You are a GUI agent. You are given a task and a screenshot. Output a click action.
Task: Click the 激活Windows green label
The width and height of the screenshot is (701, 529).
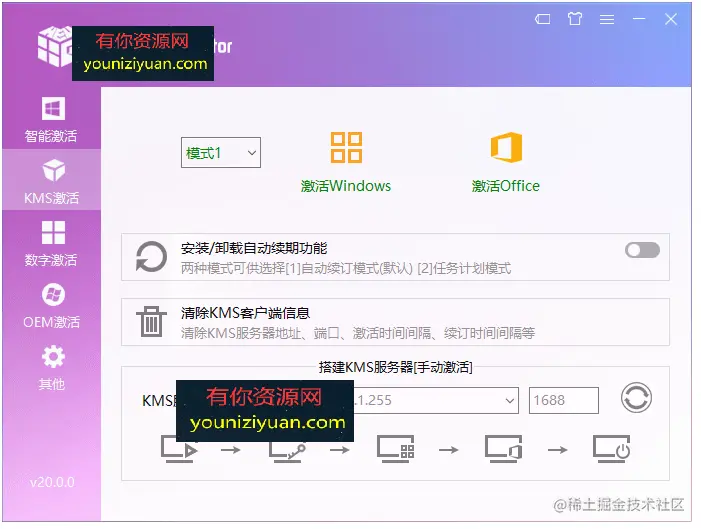click(346, 186)
